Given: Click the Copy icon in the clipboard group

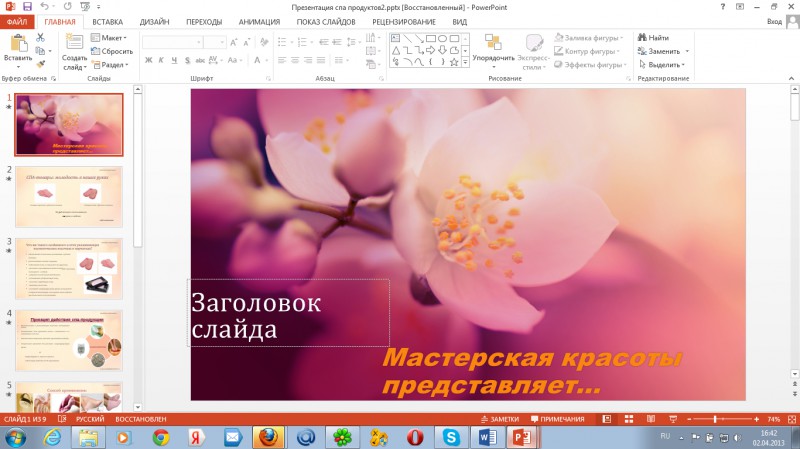Looking at the screenshot, I should tap(40, 51).
